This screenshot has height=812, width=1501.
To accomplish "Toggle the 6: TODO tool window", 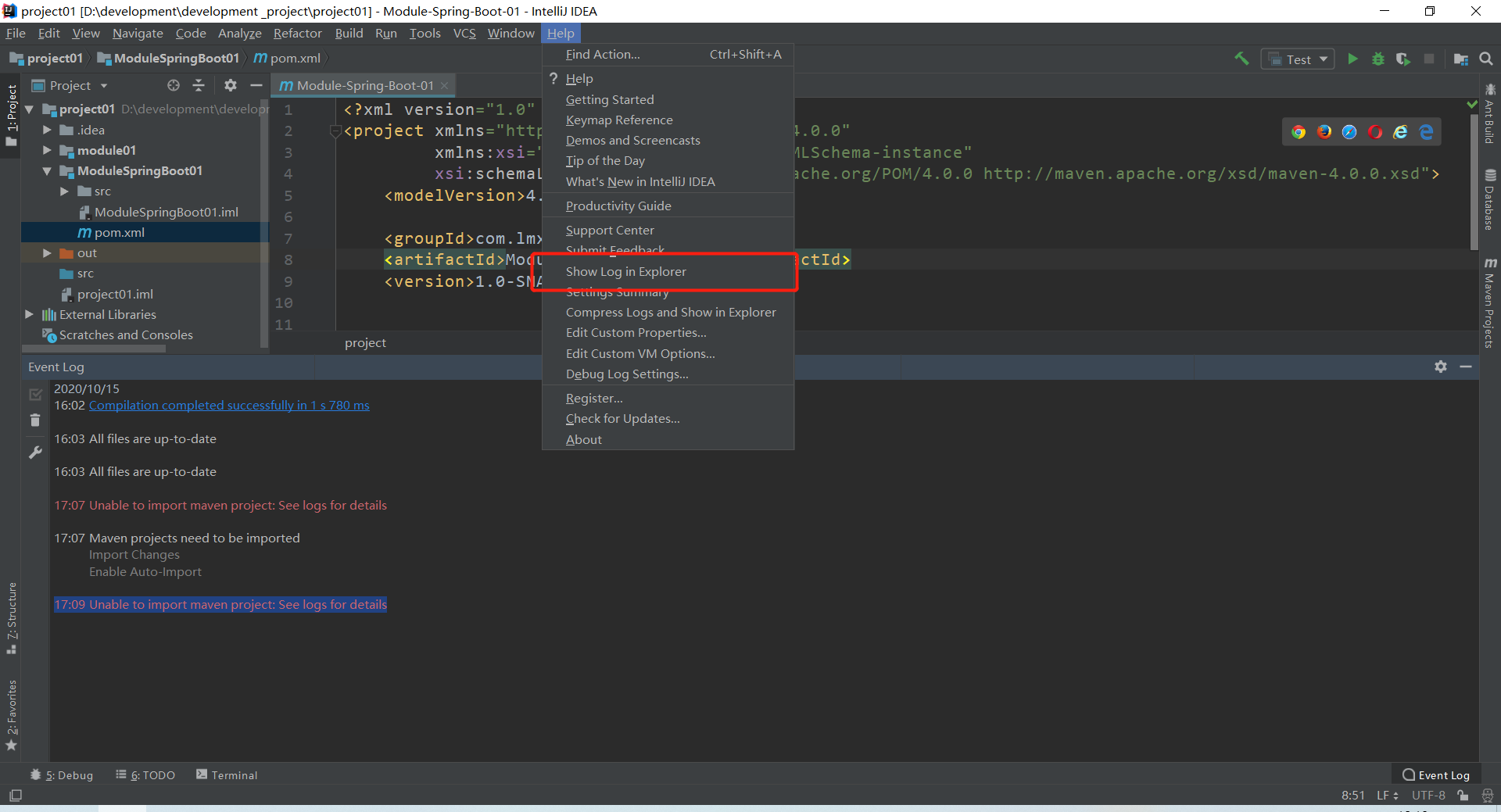I will (x=145, y=775).
